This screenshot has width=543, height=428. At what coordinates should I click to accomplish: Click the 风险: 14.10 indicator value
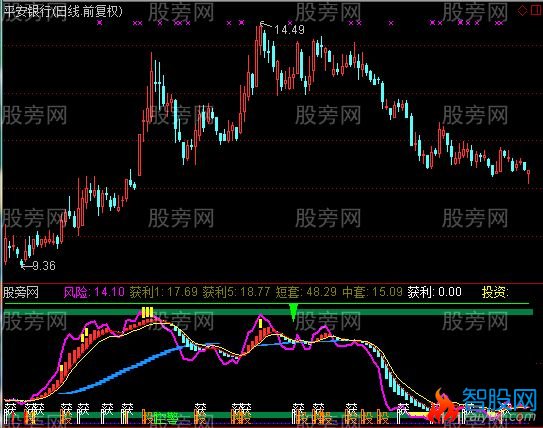[x=94, y=292]
